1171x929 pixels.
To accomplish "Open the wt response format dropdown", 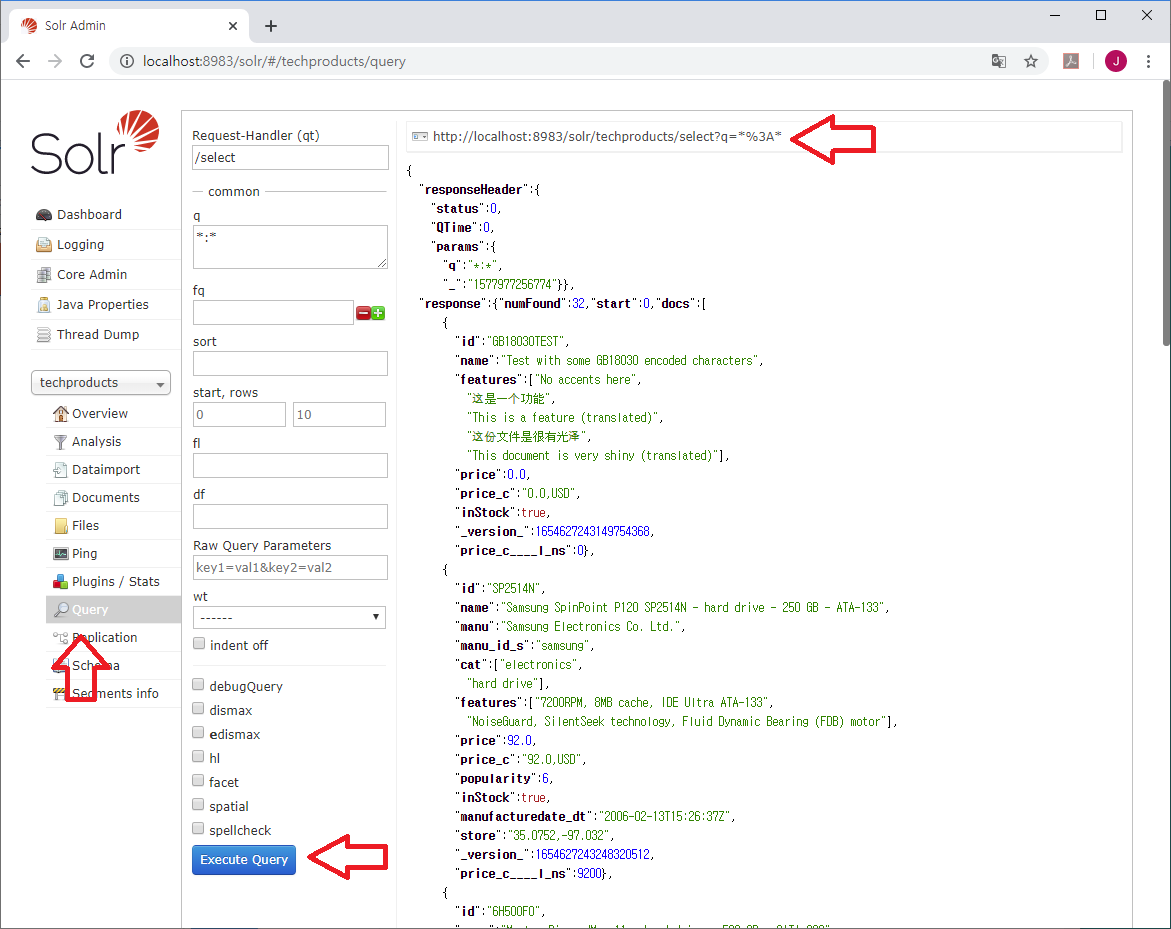I will [289, 618].
